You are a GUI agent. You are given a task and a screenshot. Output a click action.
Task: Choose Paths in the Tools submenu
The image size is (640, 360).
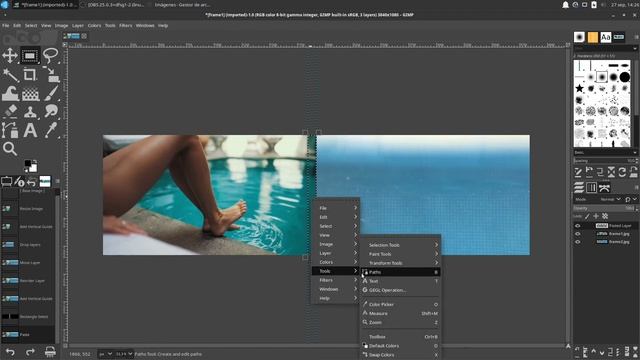pyautogui.click(x=401, y=272)
